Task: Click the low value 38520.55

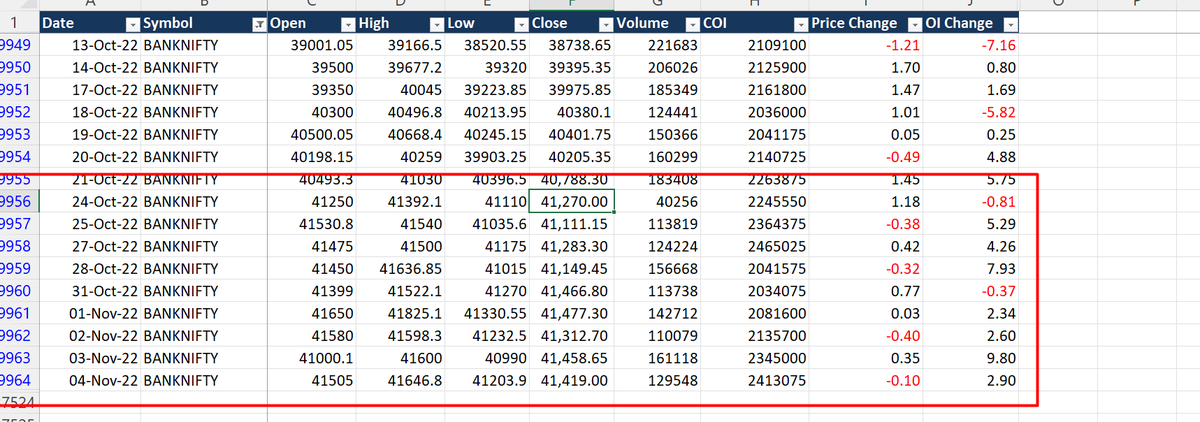Action: (494, 46)
